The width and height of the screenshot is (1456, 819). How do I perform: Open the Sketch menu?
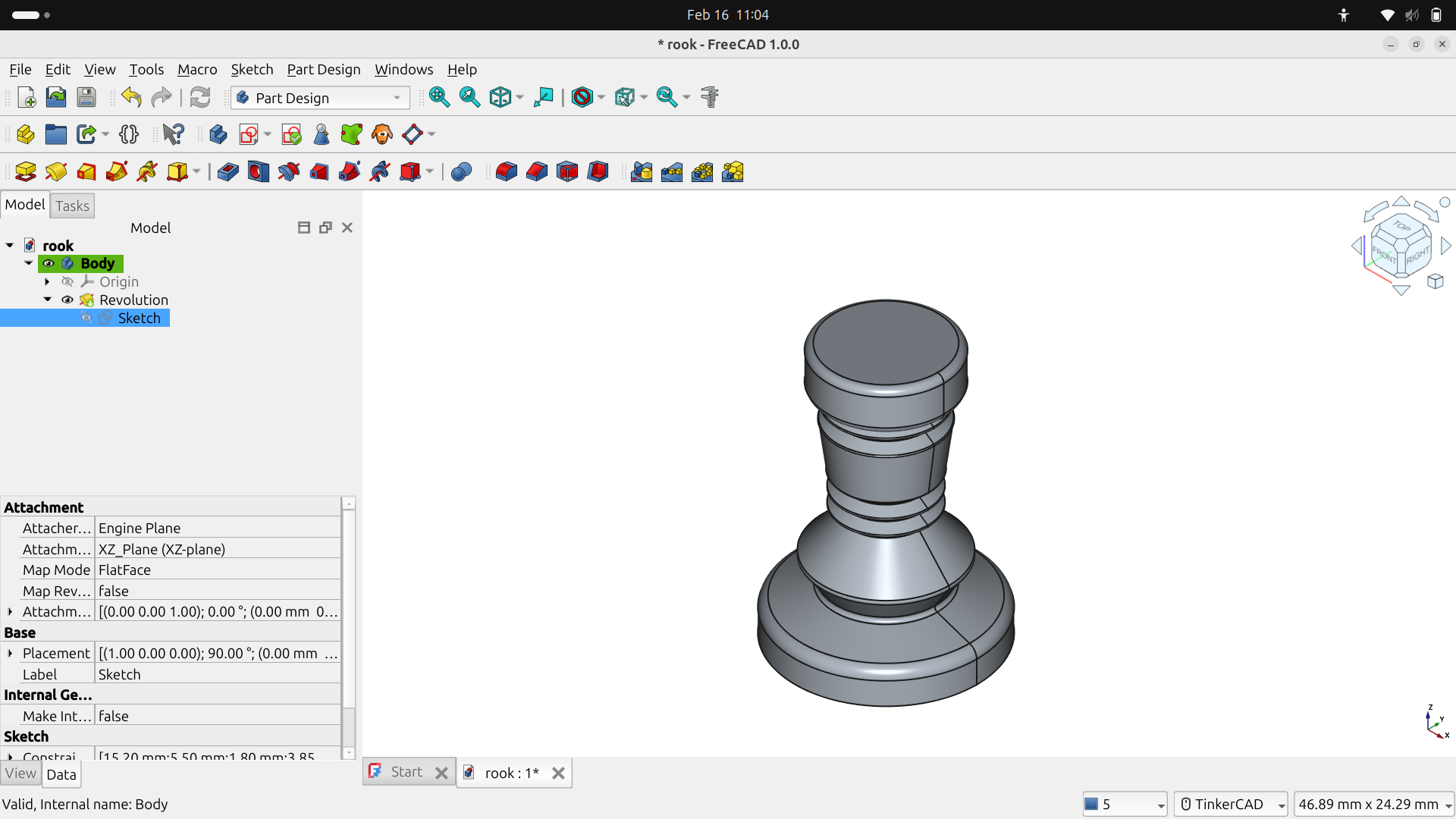click(x=252, y=69)
